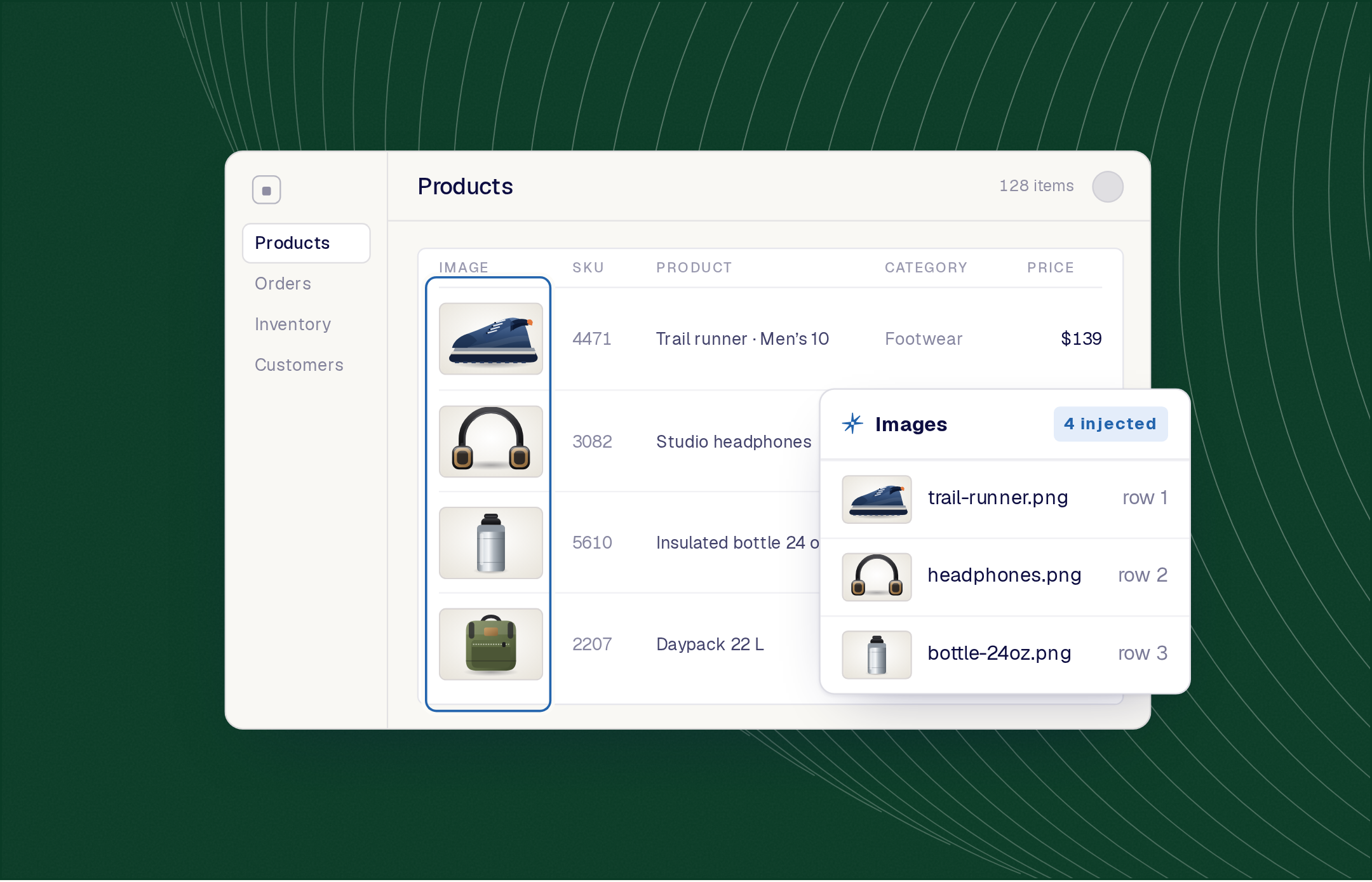Click SKU 3082
Screen dimensions: 1372x882
[592, 442]
